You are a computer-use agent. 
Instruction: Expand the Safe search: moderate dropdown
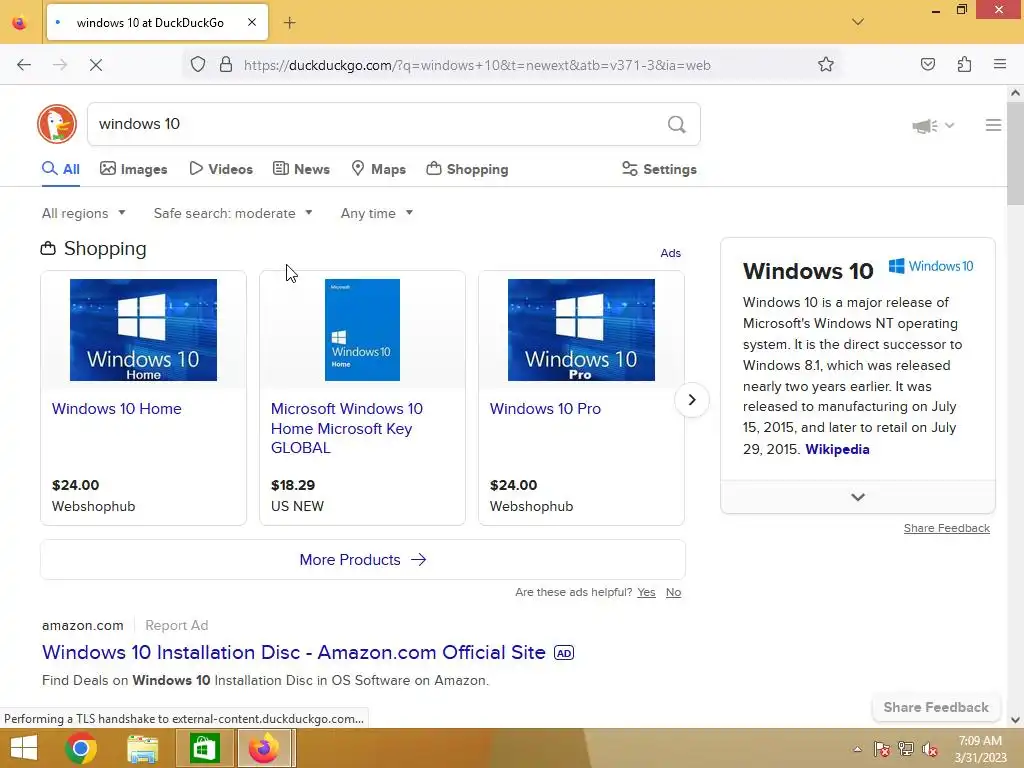coord(233,214)
